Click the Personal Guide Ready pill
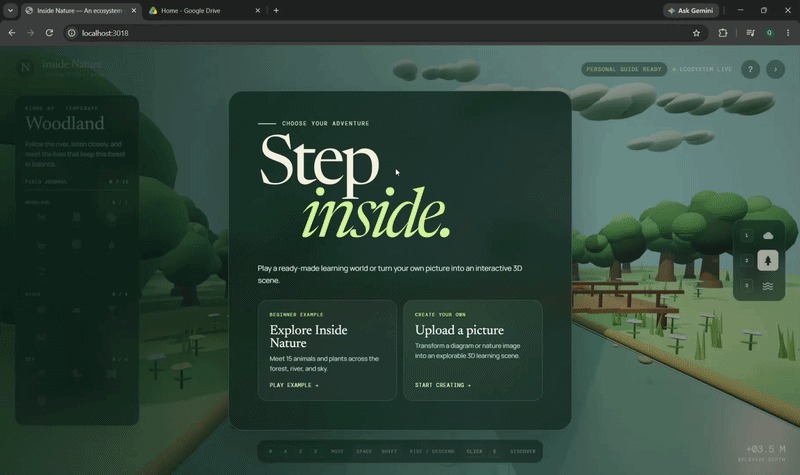 [623, 69]
